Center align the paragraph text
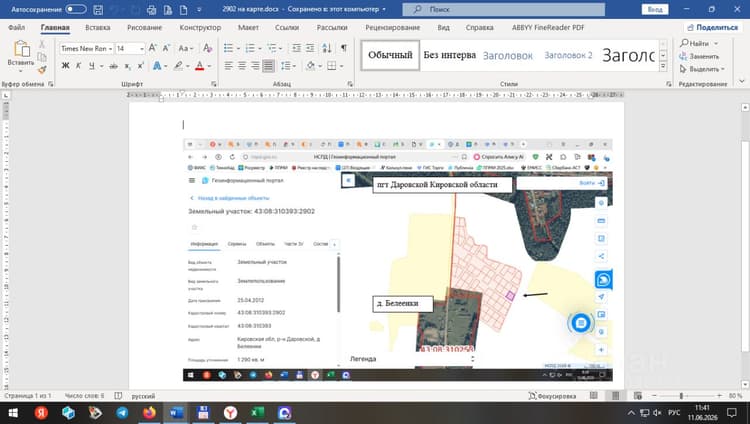 (242, 66)
